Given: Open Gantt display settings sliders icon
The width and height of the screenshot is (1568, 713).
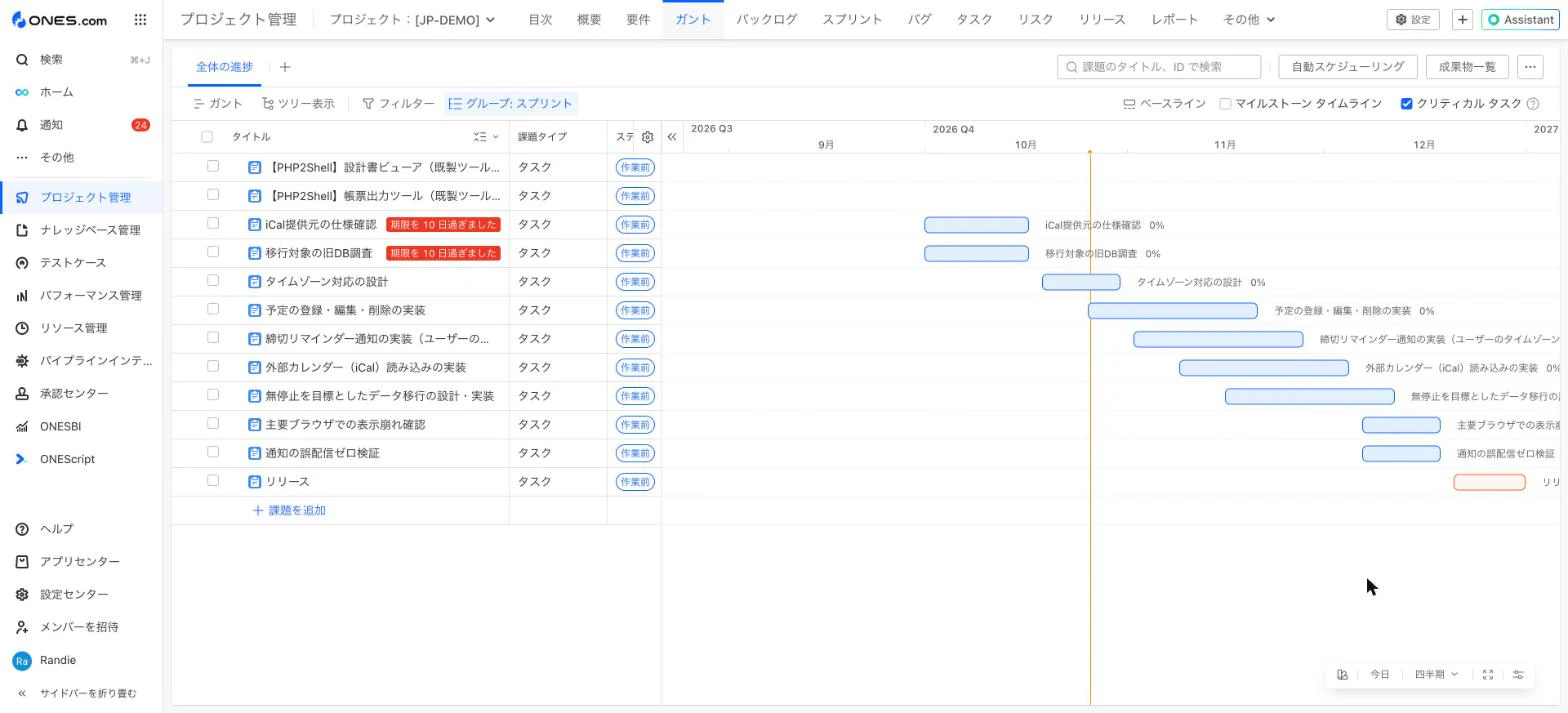Looking at the screenshot, I should point(1518,675).
